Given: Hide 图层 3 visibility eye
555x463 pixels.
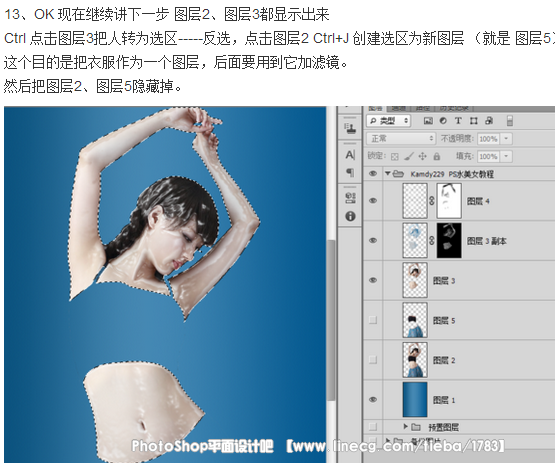Looking at the screenshot, I should point(373,280).
